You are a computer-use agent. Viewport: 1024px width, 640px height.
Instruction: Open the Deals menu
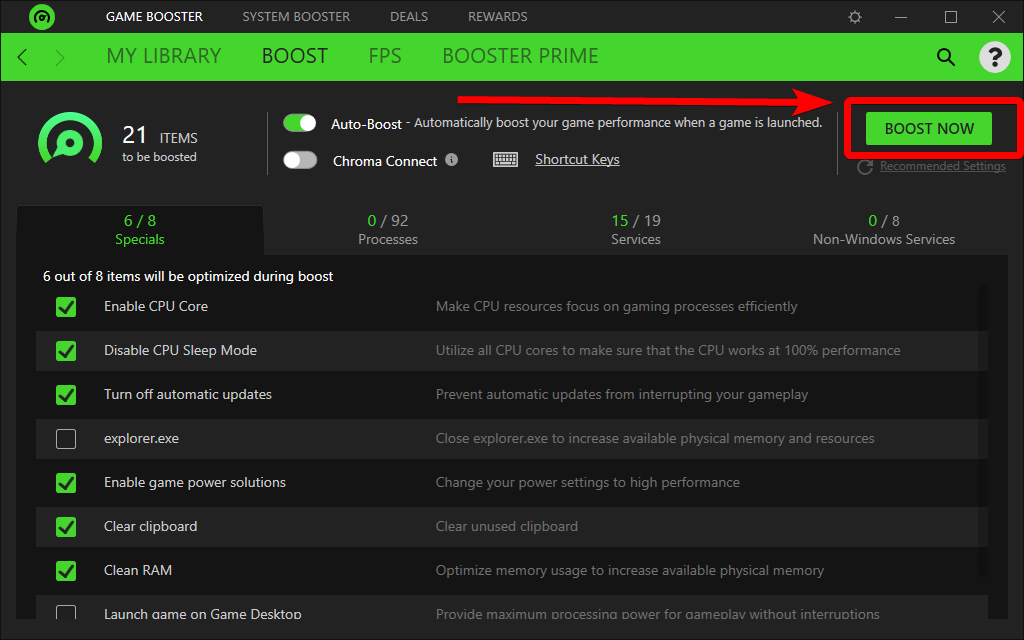point(409,17)
